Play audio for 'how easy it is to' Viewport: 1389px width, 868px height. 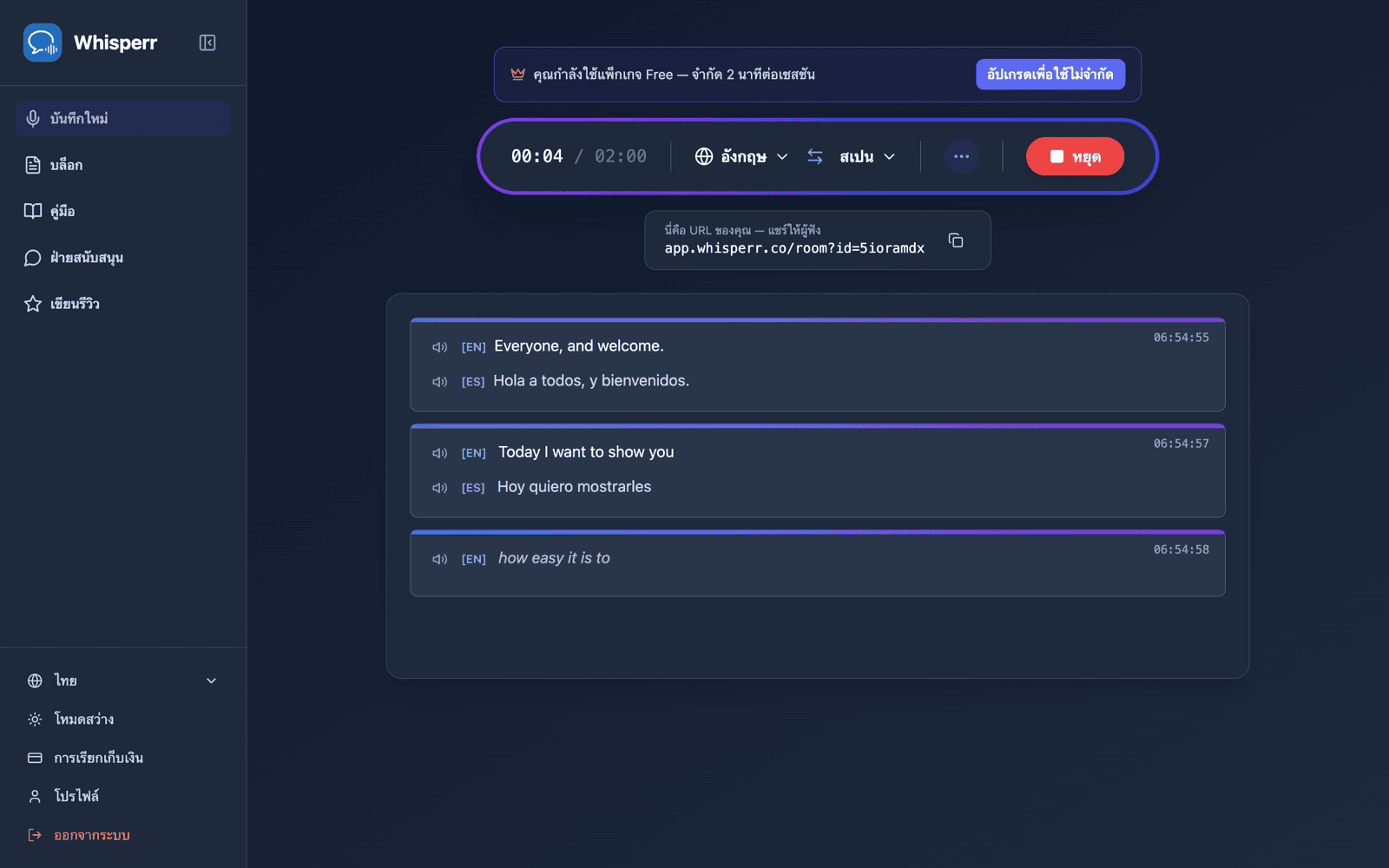(x=440, y=559)
